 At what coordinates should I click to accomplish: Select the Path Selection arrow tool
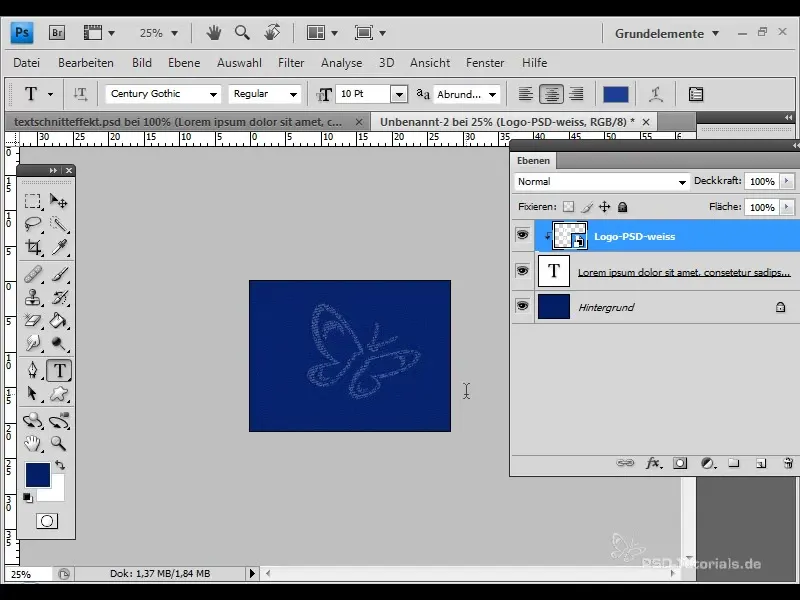33,393
